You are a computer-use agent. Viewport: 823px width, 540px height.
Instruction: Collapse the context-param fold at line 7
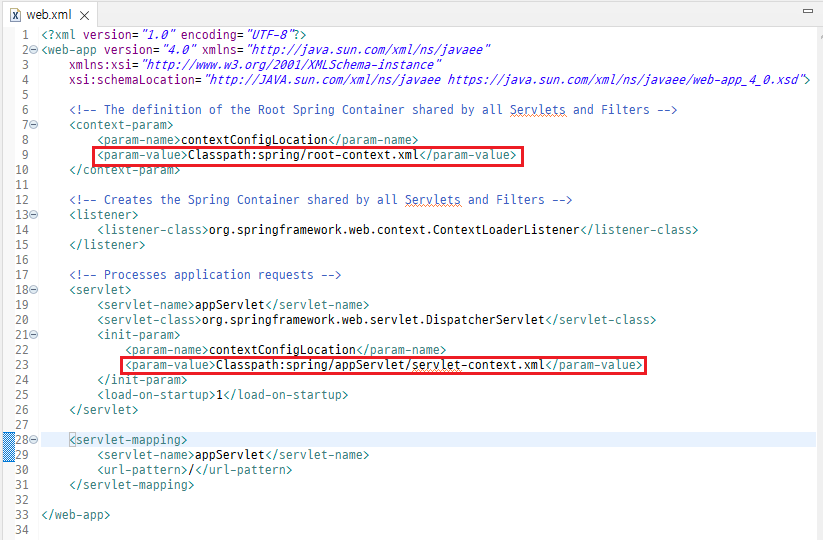(34, 125)
